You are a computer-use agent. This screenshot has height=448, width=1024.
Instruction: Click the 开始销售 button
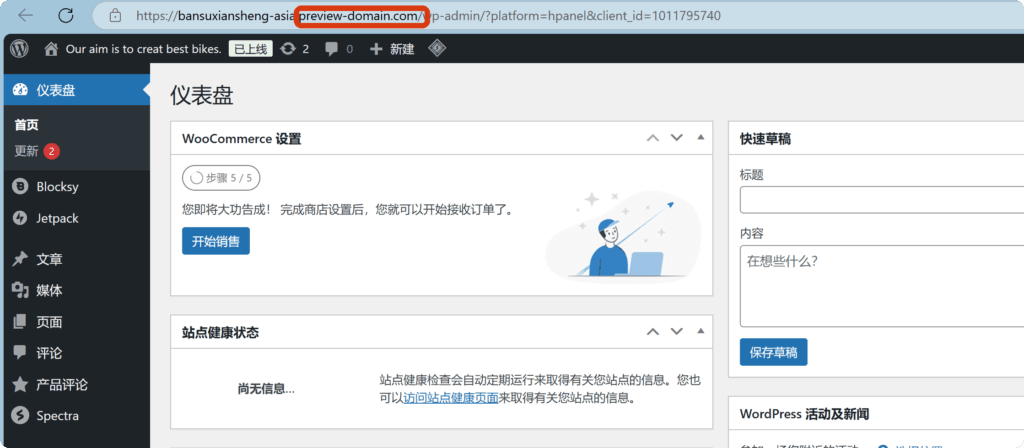216,241
